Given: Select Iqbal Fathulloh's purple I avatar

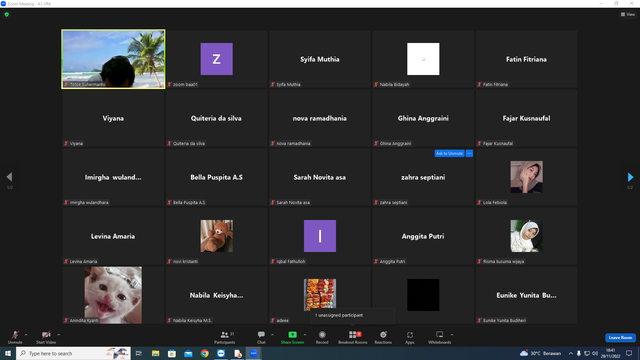Looking at the screenshot, I should 320,236.
